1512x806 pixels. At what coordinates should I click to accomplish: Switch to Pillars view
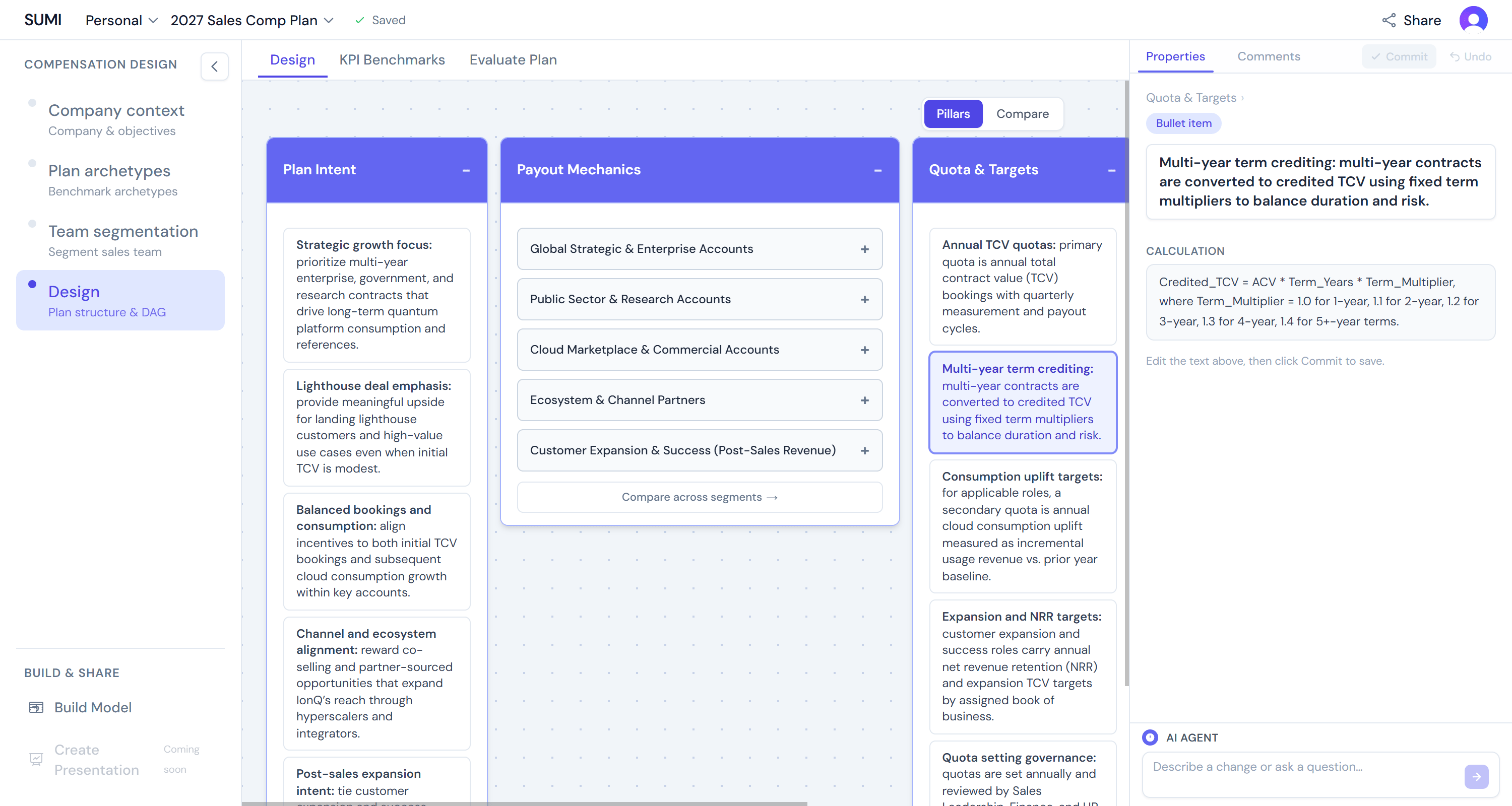click(953, 114)
